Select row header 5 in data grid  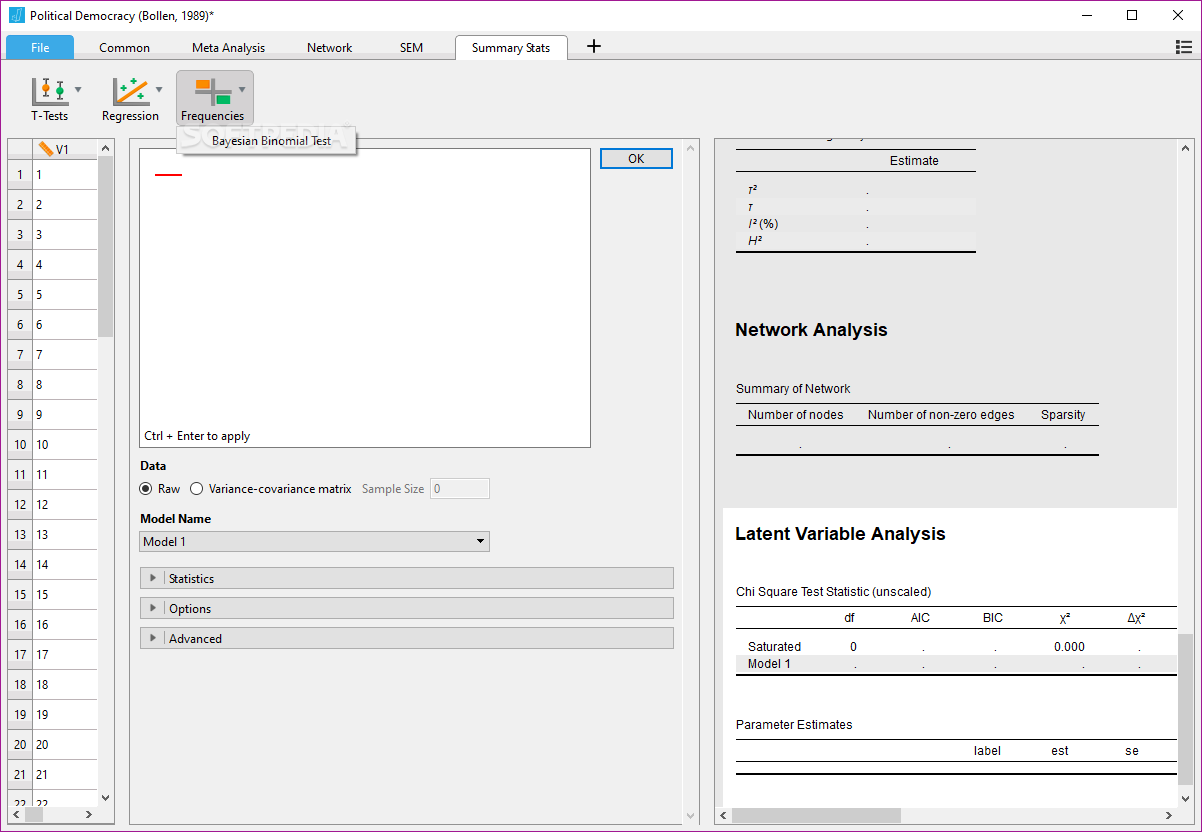20,295
